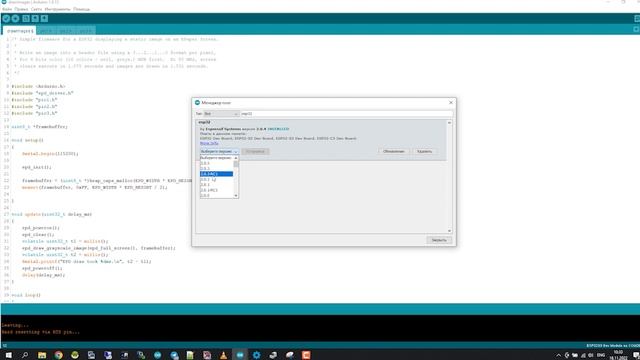640x360 pixels.
Task: Click 'Hard resetting via RTS pin...' console line
Action: (x=41, y=332)
